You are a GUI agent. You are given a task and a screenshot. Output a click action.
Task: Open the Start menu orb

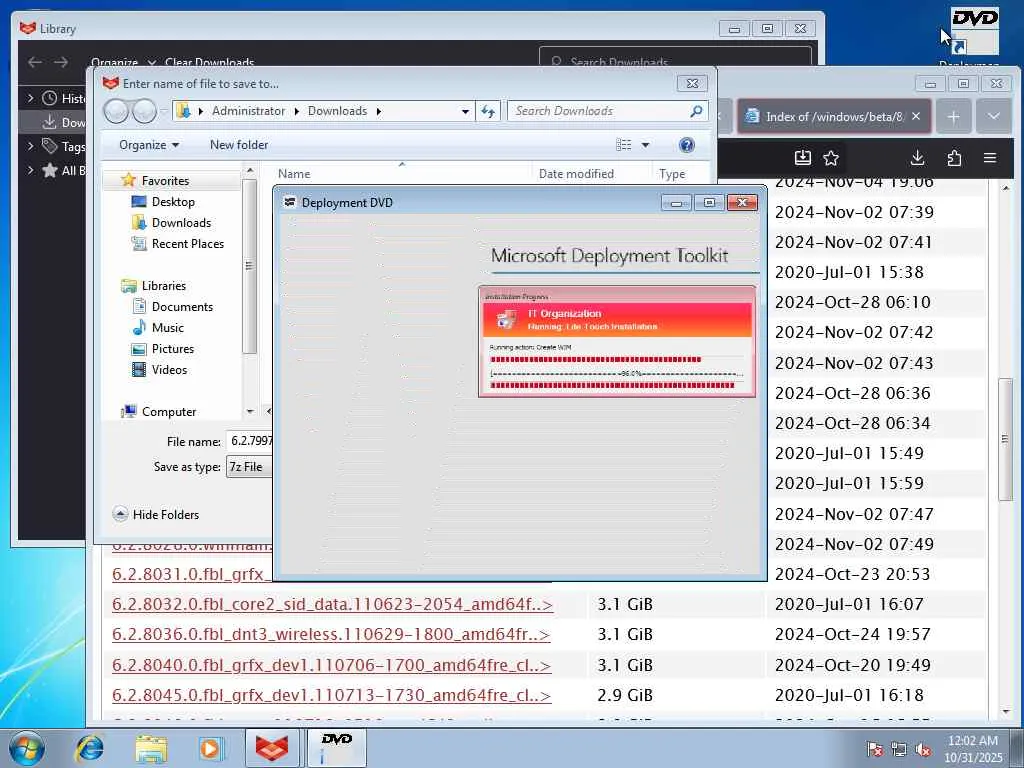[27, 748]
